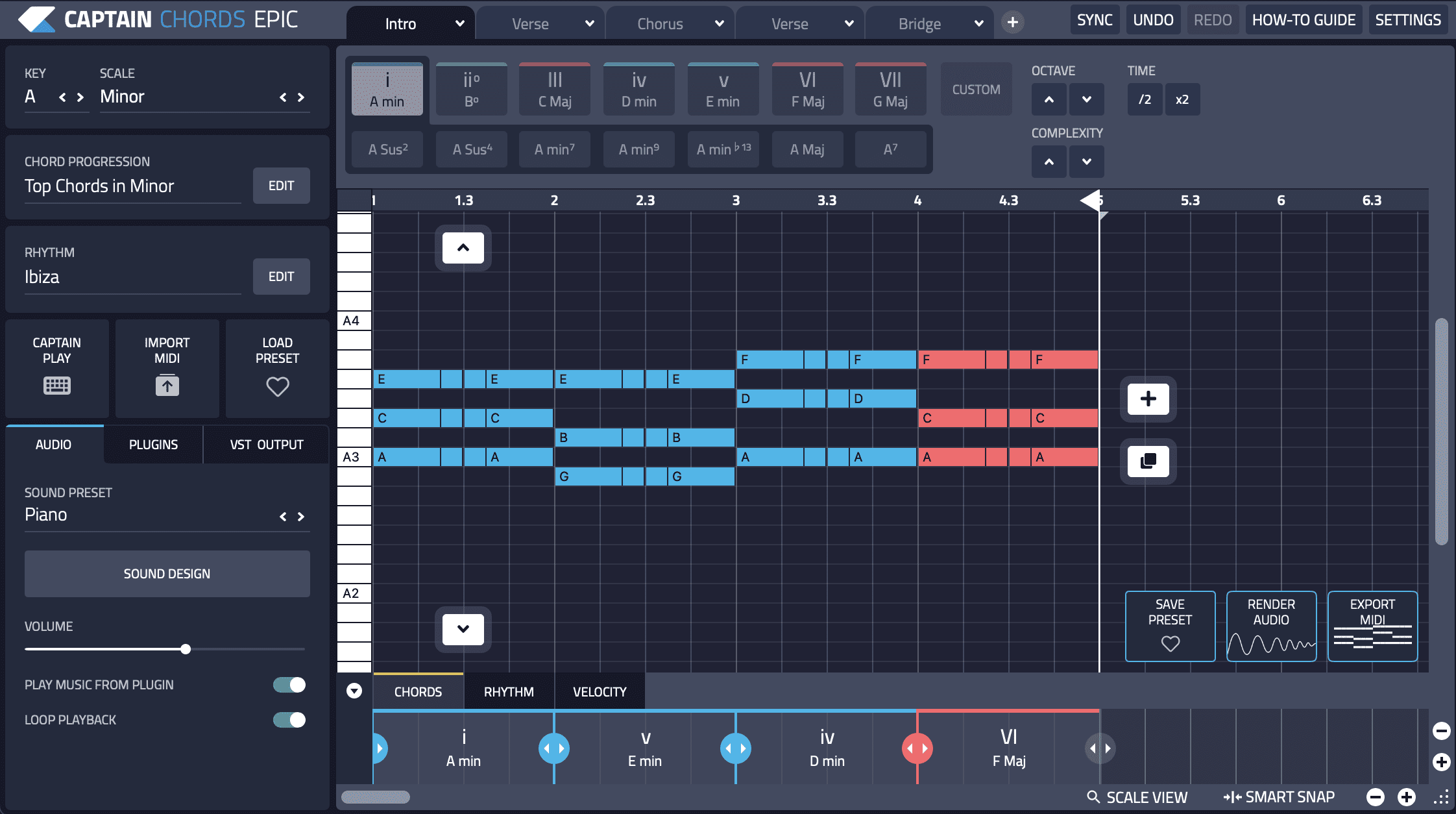Toggle the Smart Snap option
This screenshot has width=1456, height=814.
[x=1278, y=797]
